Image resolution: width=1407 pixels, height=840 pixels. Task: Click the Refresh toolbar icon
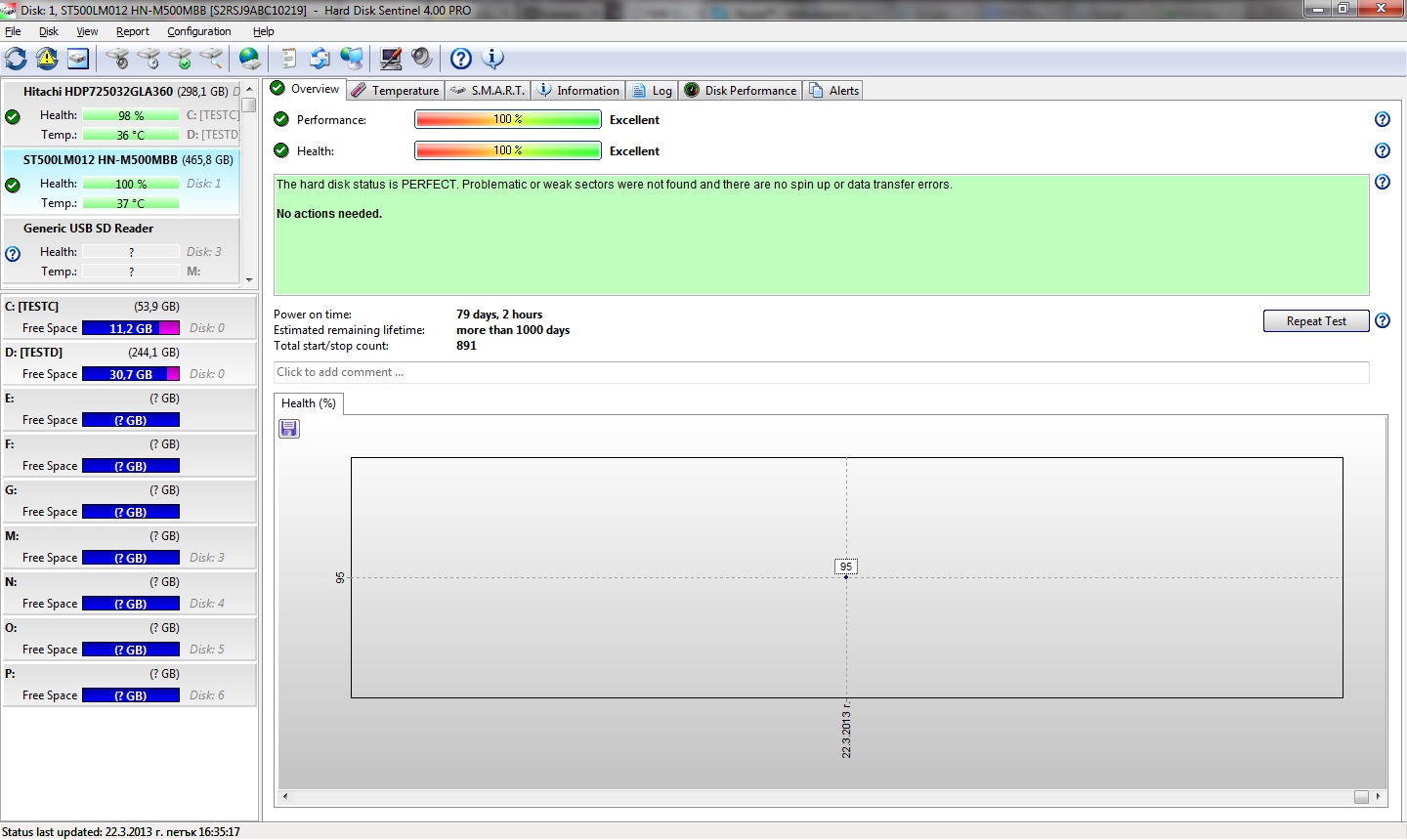17,59
